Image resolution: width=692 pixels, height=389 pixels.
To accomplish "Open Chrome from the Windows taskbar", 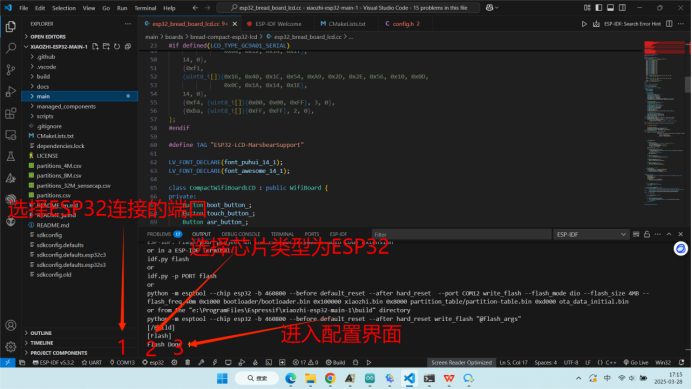I will [330, 378].
